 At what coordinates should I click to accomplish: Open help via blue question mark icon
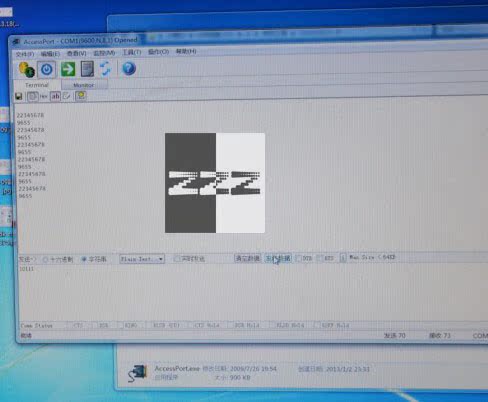[129, 68]
